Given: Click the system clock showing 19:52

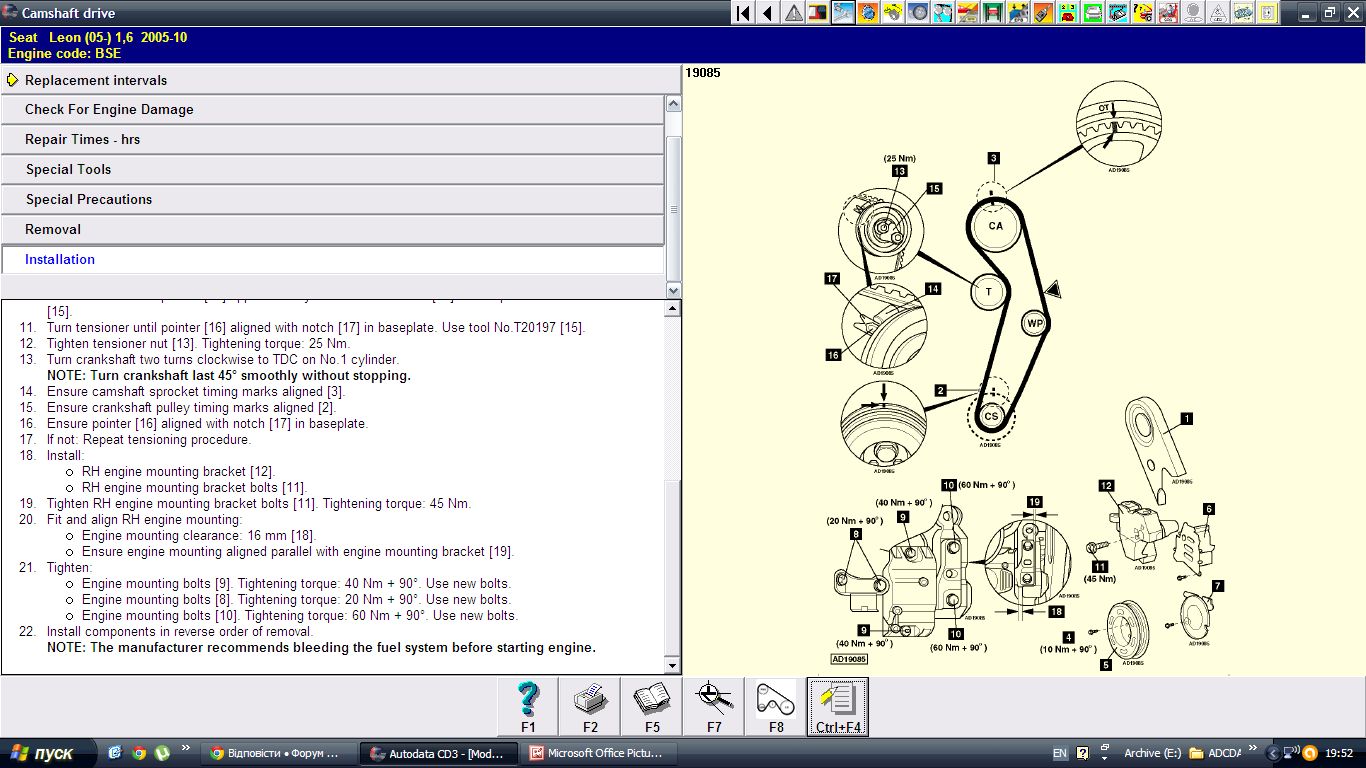Looking at the screenshot, I should (1340, 753).
